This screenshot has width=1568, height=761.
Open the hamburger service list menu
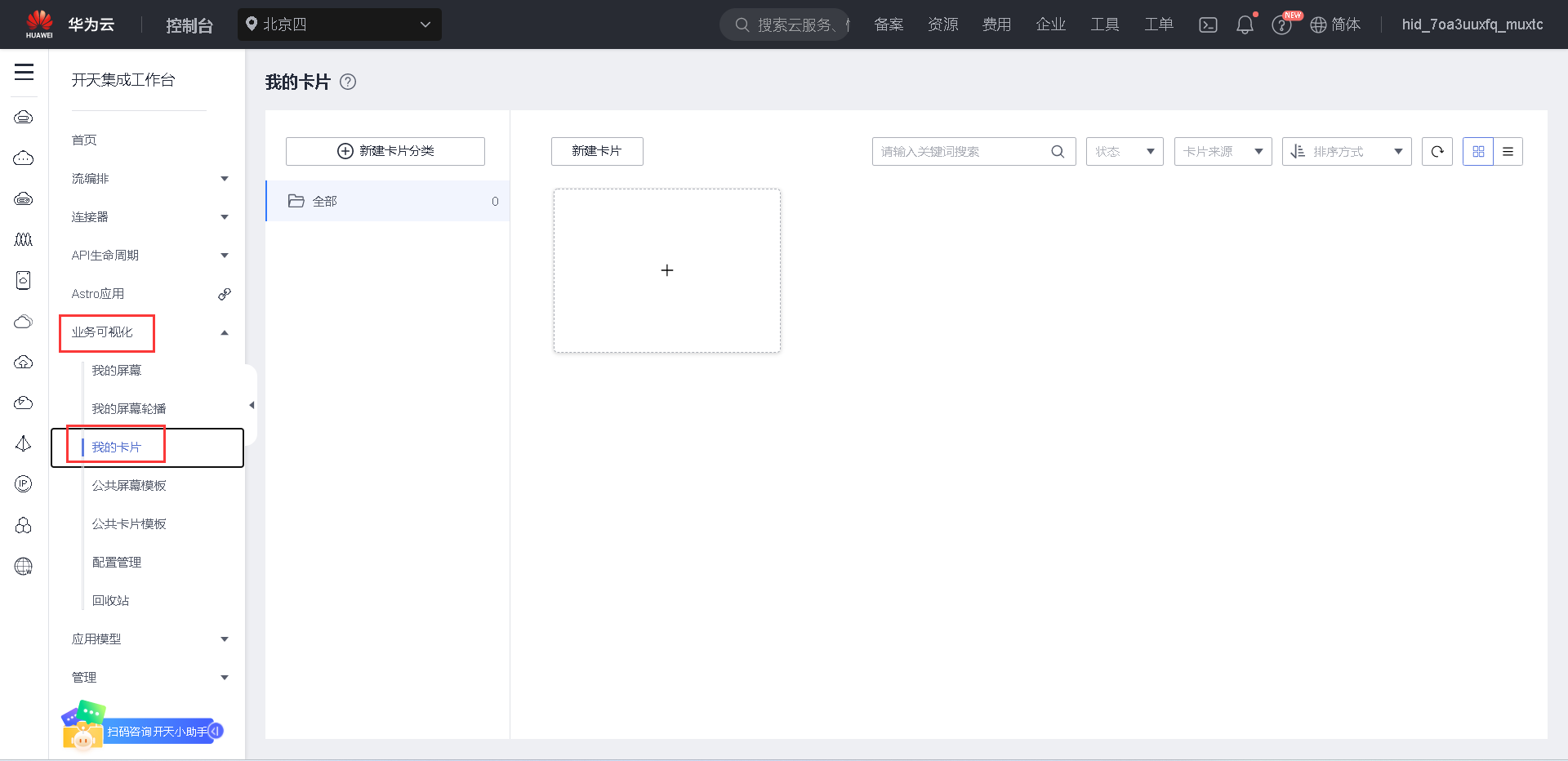click(24, 72)
